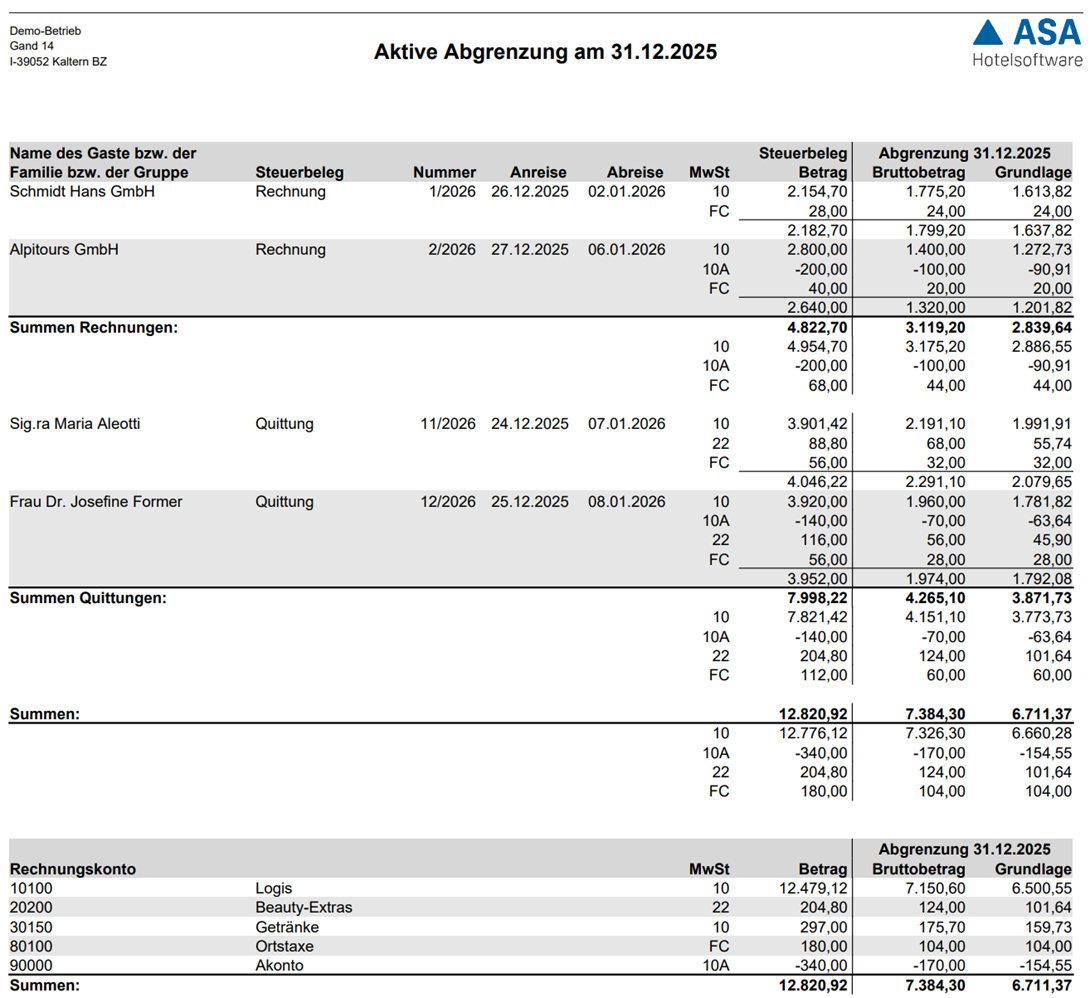Select the Ortstaxe account row
Viewport: 1090px width, 998px height.
point(287,946)
